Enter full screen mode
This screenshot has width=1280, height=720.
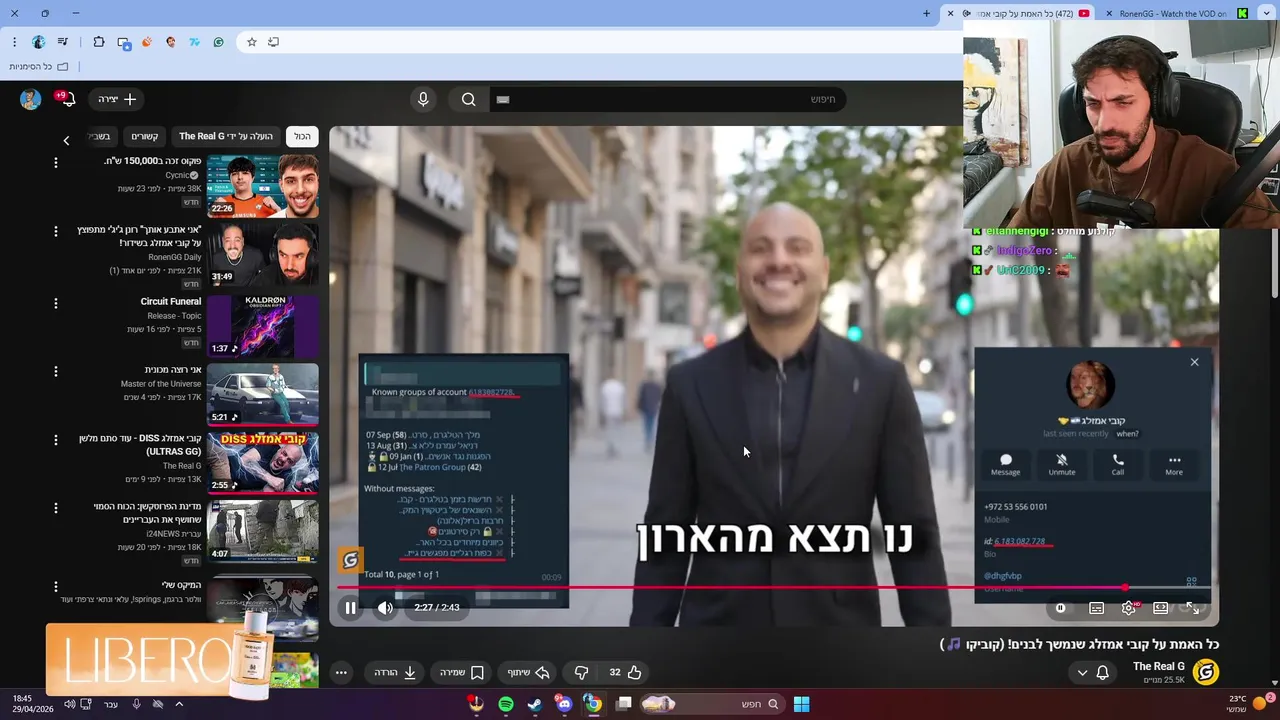pos(1193,608)
